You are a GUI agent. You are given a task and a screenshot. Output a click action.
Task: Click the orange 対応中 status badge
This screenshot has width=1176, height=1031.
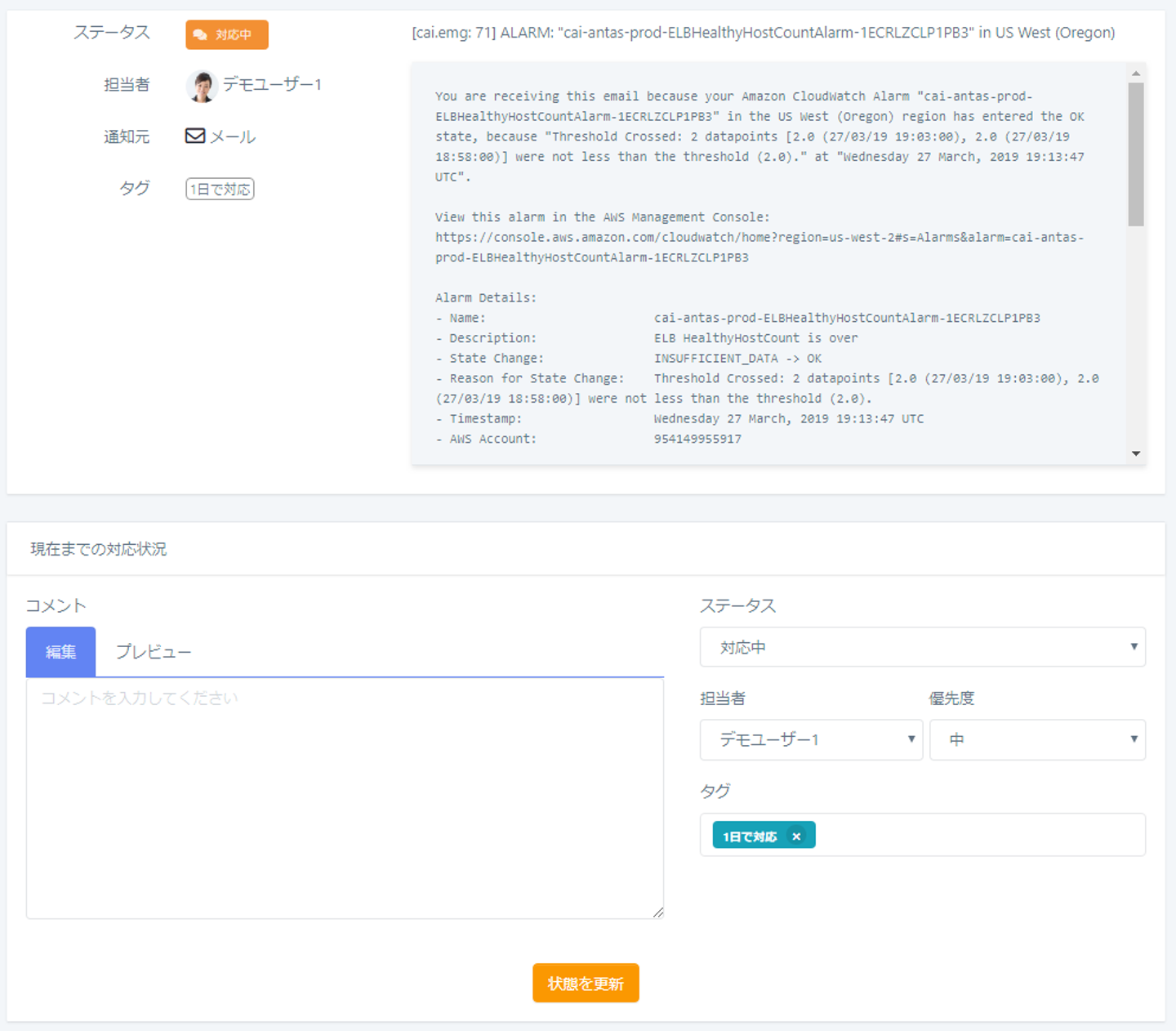(x=227, y=34)
